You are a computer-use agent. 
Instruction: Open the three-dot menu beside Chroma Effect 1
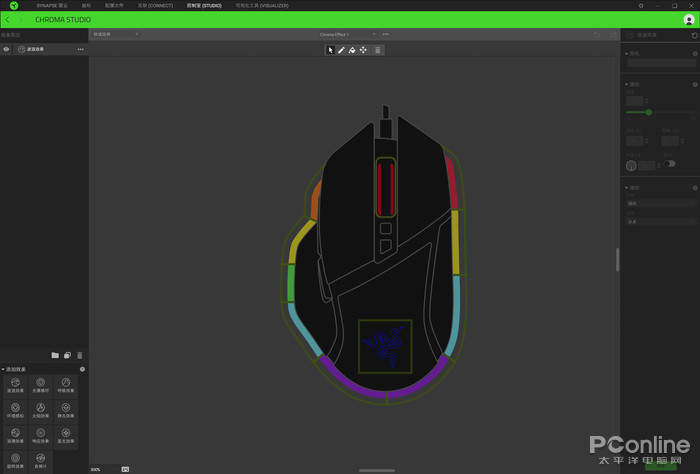(x=386, y=34)
